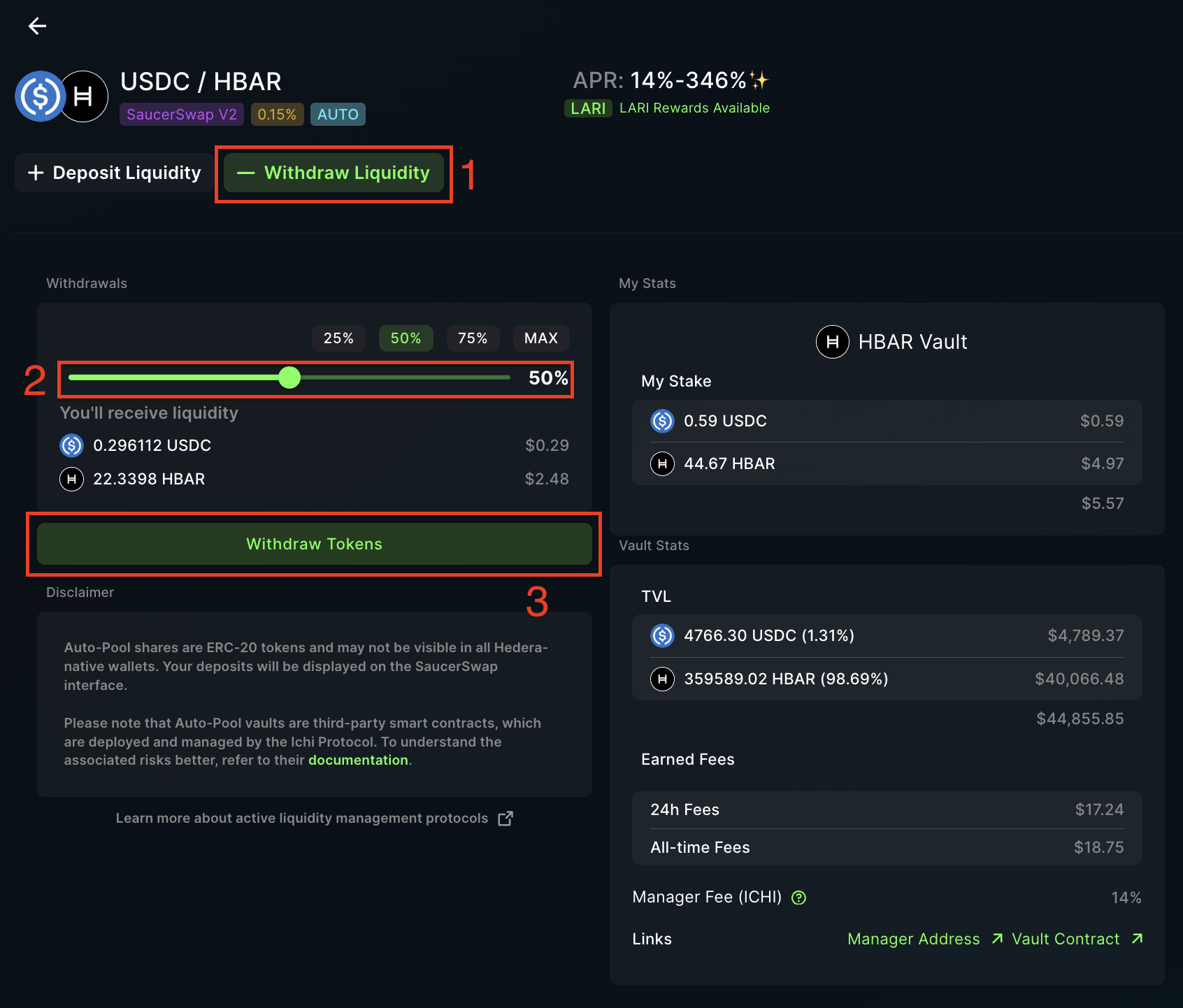
Task: Click the 0.296112 USDC receive amount
Action: [152, 445]
